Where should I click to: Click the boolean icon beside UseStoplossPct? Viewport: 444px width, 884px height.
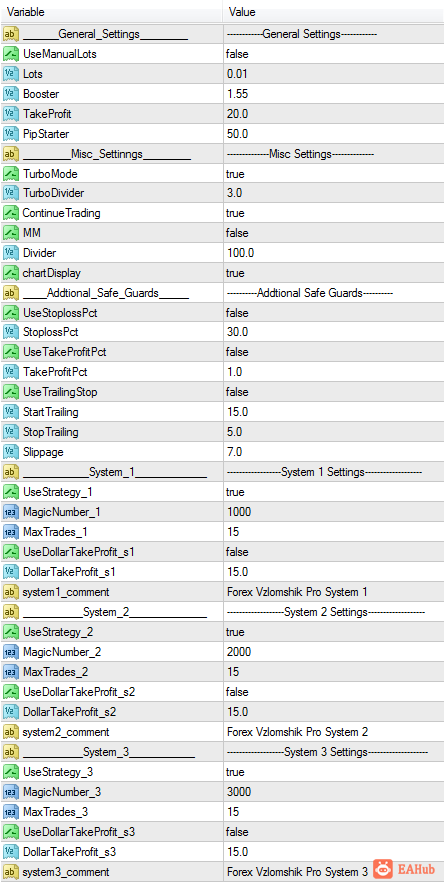tap(11, 312)
